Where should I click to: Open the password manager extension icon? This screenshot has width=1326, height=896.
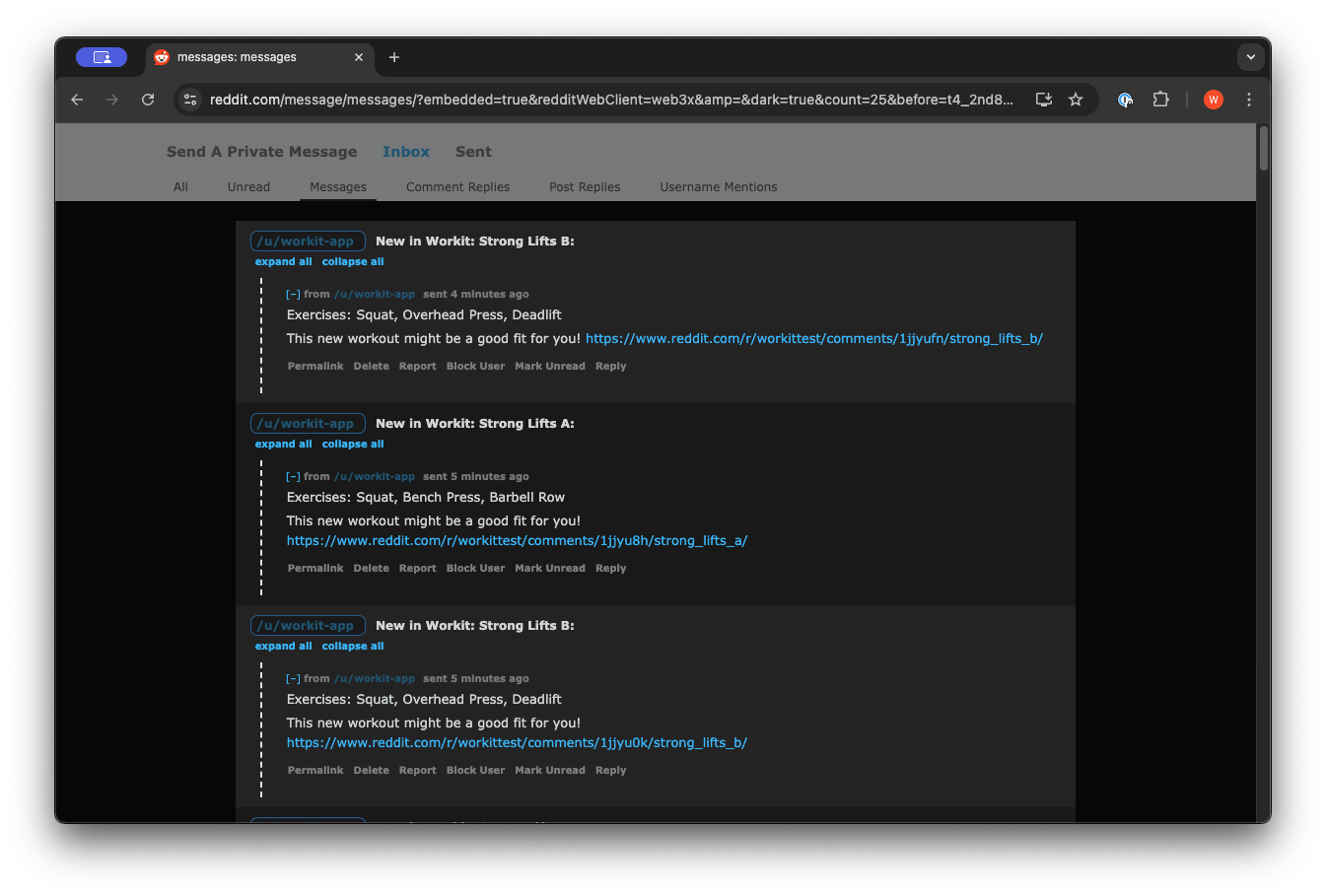(x=1125, y=100)
